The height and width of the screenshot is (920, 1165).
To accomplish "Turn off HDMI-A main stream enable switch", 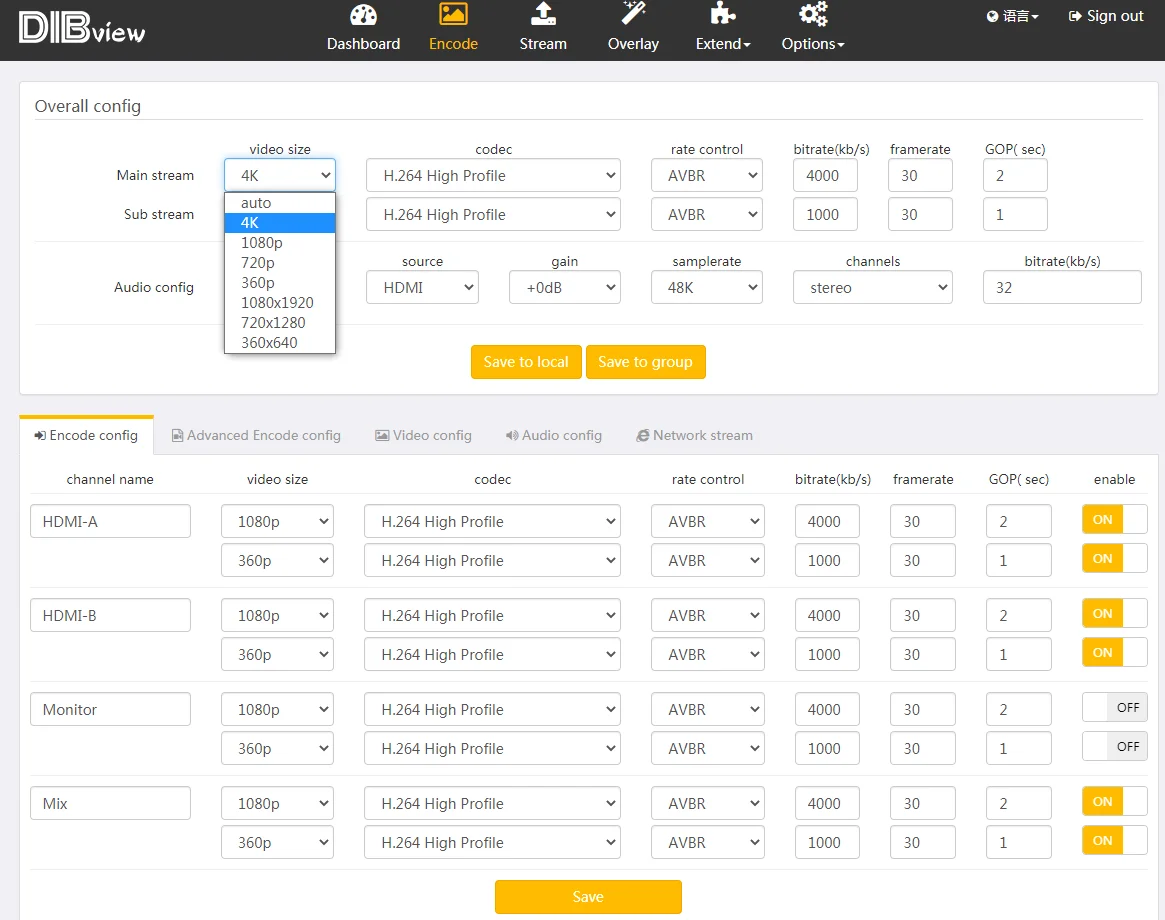I will pos(1114,520).
